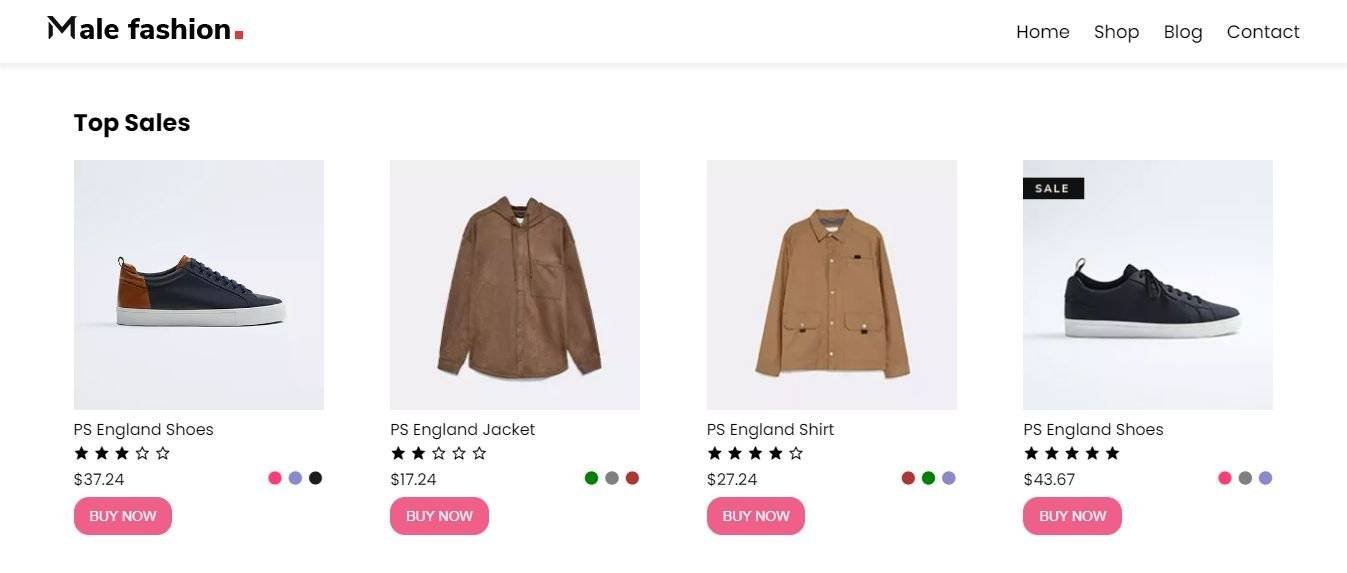
Task: Open the Home menu item
Action: (1042, 32)
